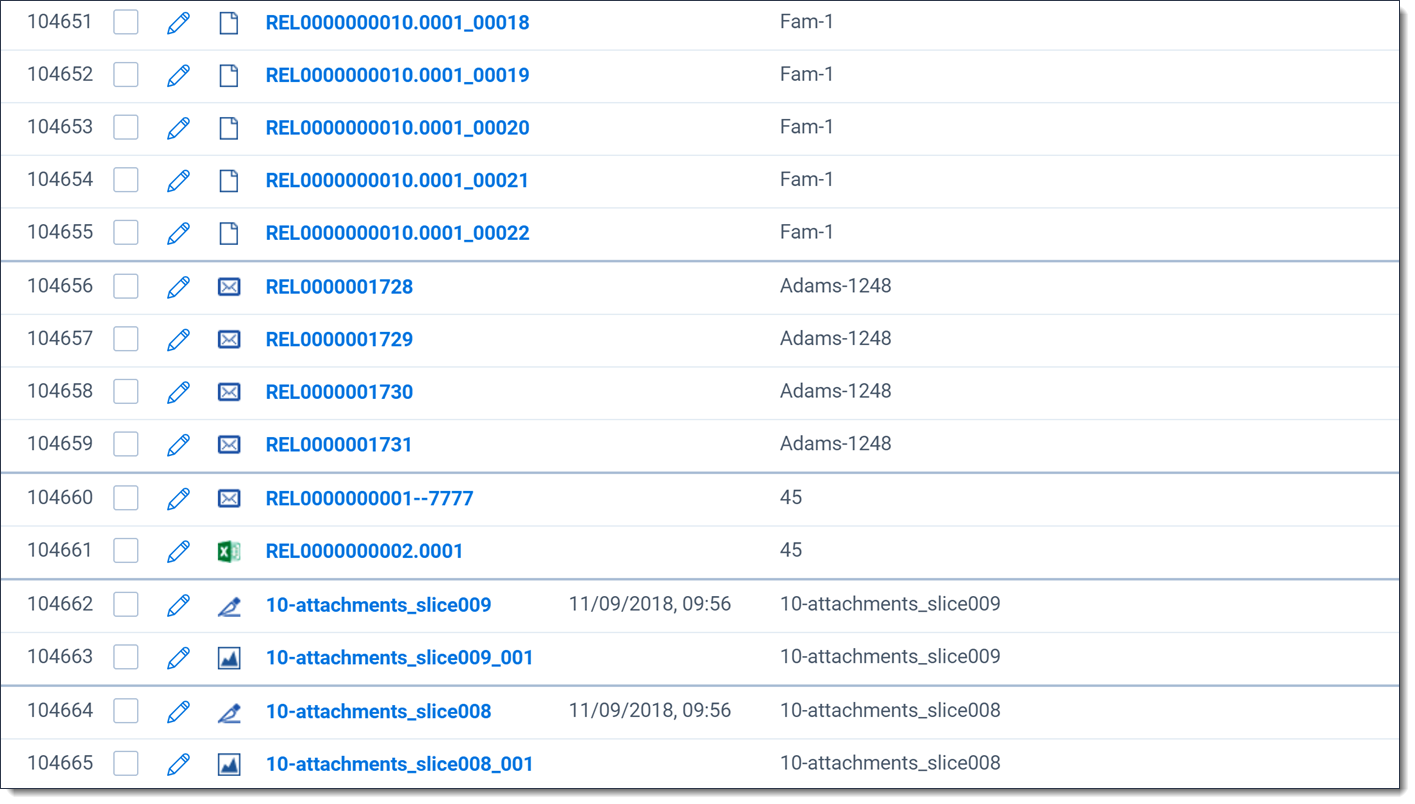The height and width of the screenshot is (804, 1415).
Task: Open the 10-attachments_slice008 link
Action: tap(378, 711)
